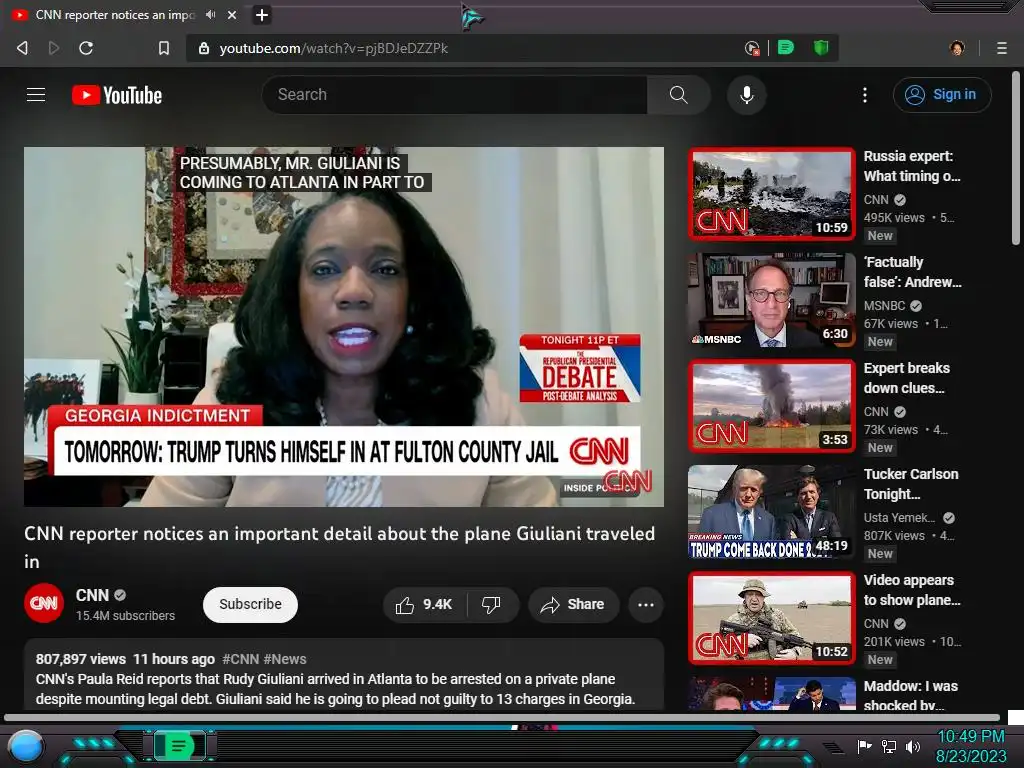
Task: Open the Russia expert video thumbnail
Action: click(x=771, y=194)
